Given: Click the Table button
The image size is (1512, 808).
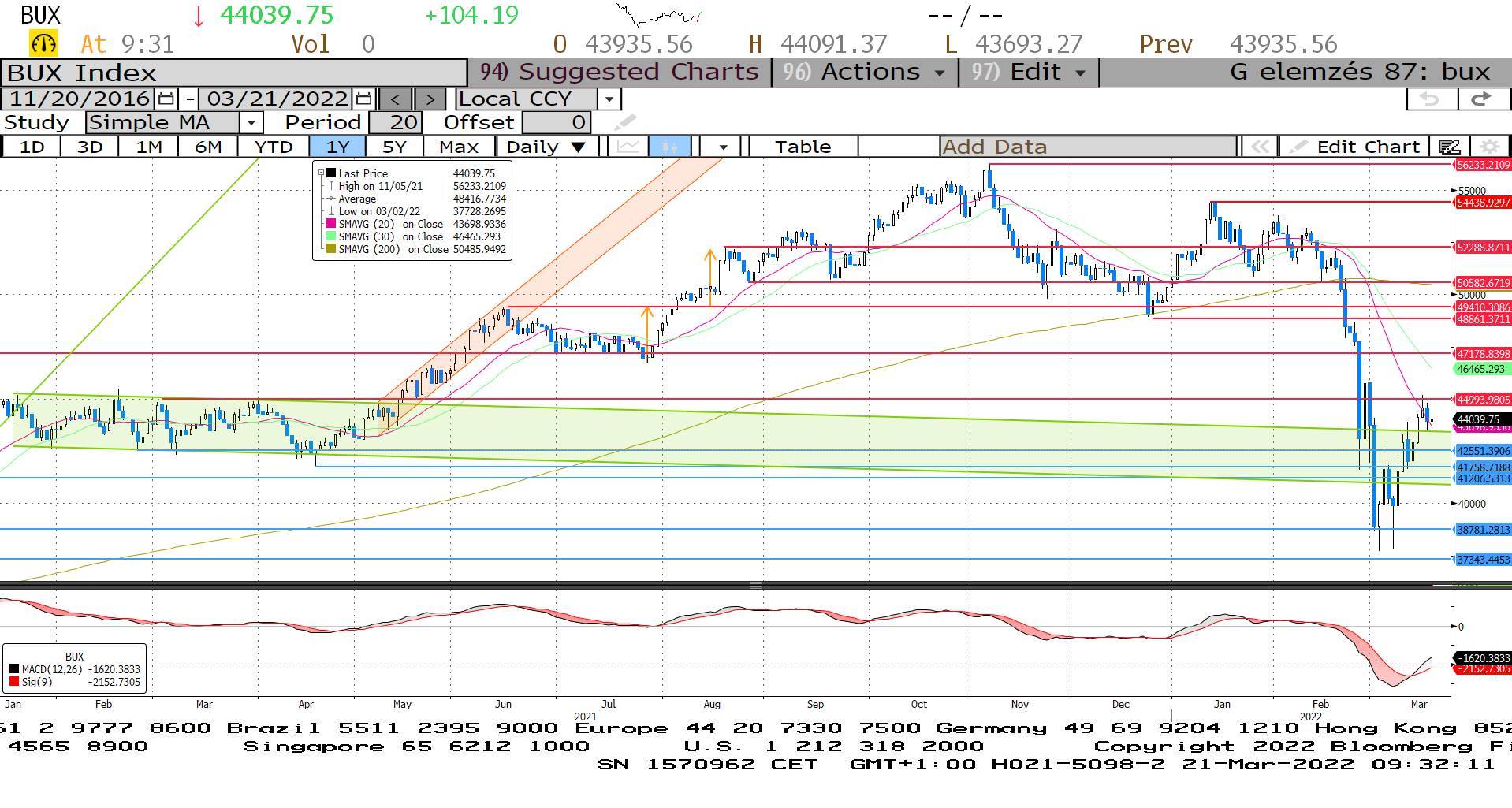Looking at the screenshot, I should click(x=803, y=147).
